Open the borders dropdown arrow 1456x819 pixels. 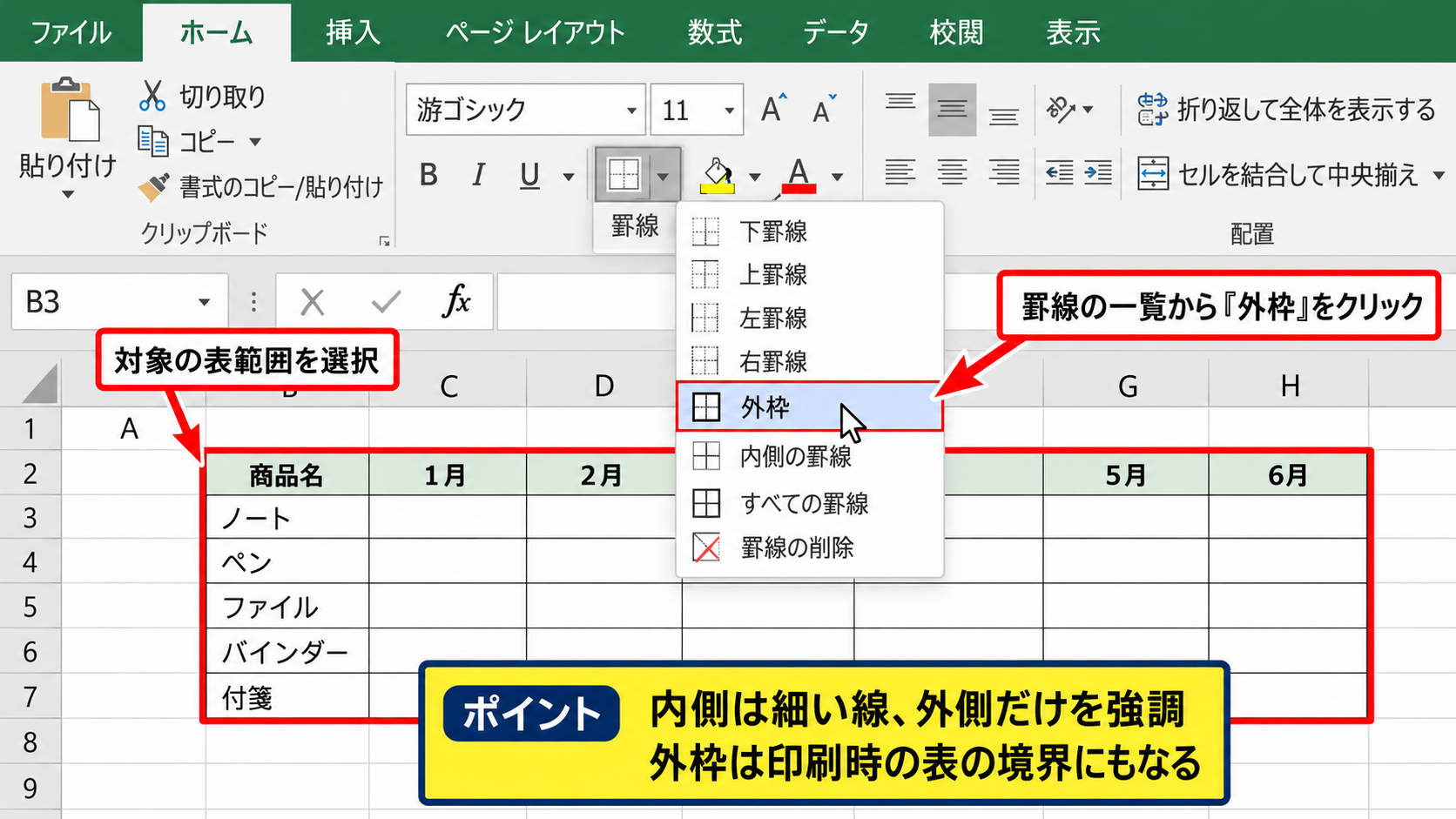point(664,176)
